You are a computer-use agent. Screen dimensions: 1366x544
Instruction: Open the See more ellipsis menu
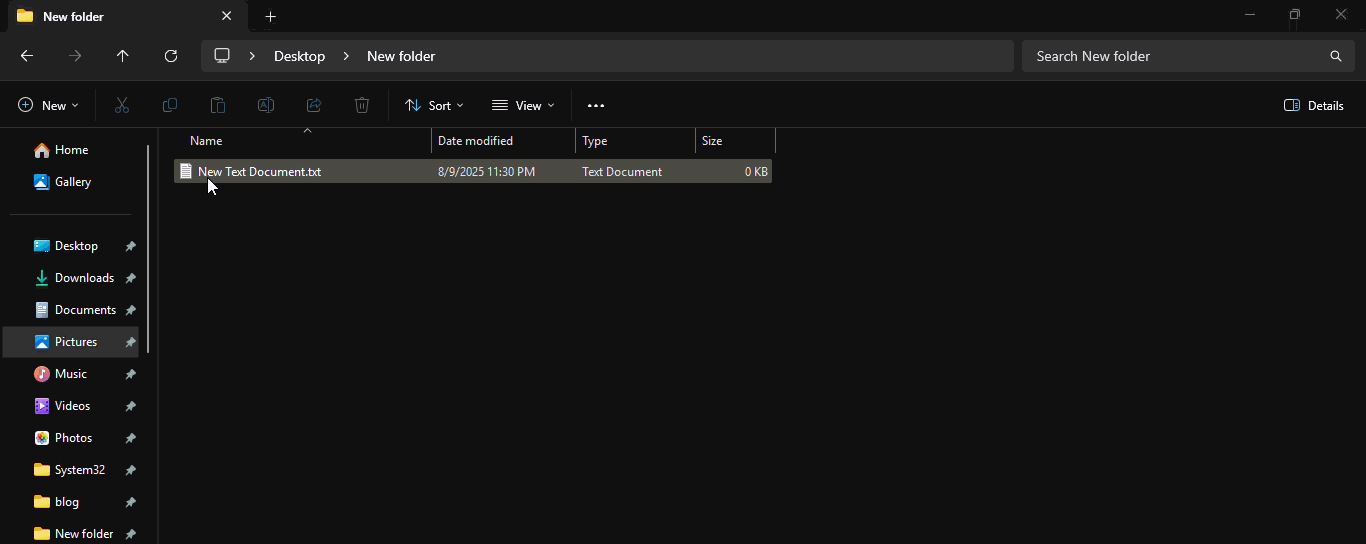coord(596,105)
